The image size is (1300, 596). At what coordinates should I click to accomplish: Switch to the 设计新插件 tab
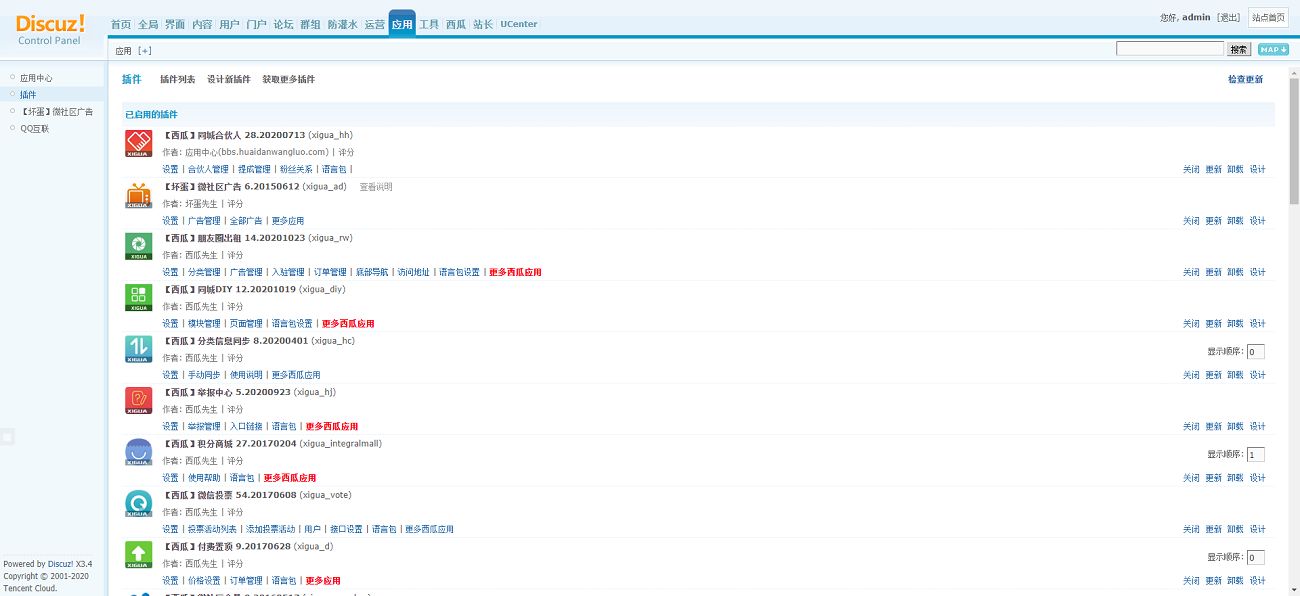point(229,79)
